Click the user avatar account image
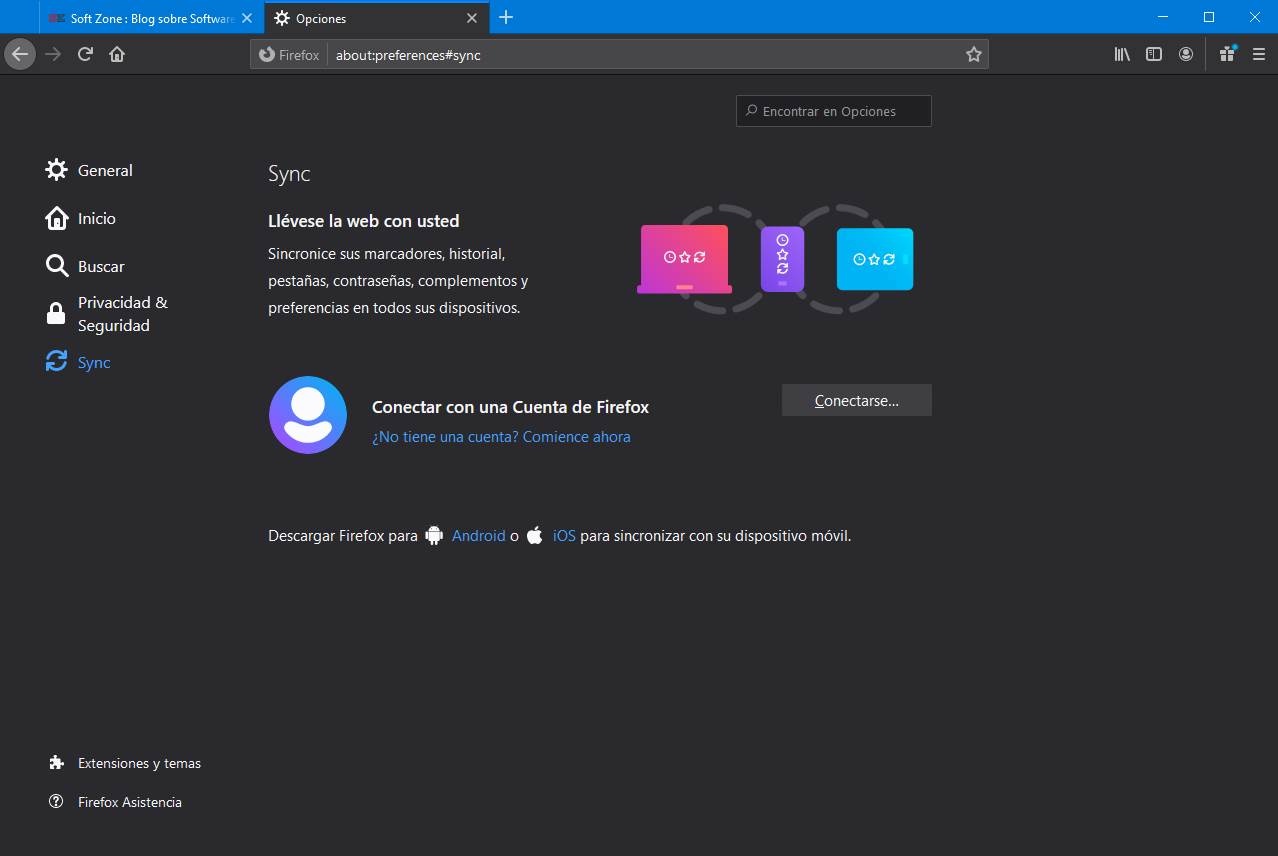Screen dimensions: 1278x856 [308, 415]
